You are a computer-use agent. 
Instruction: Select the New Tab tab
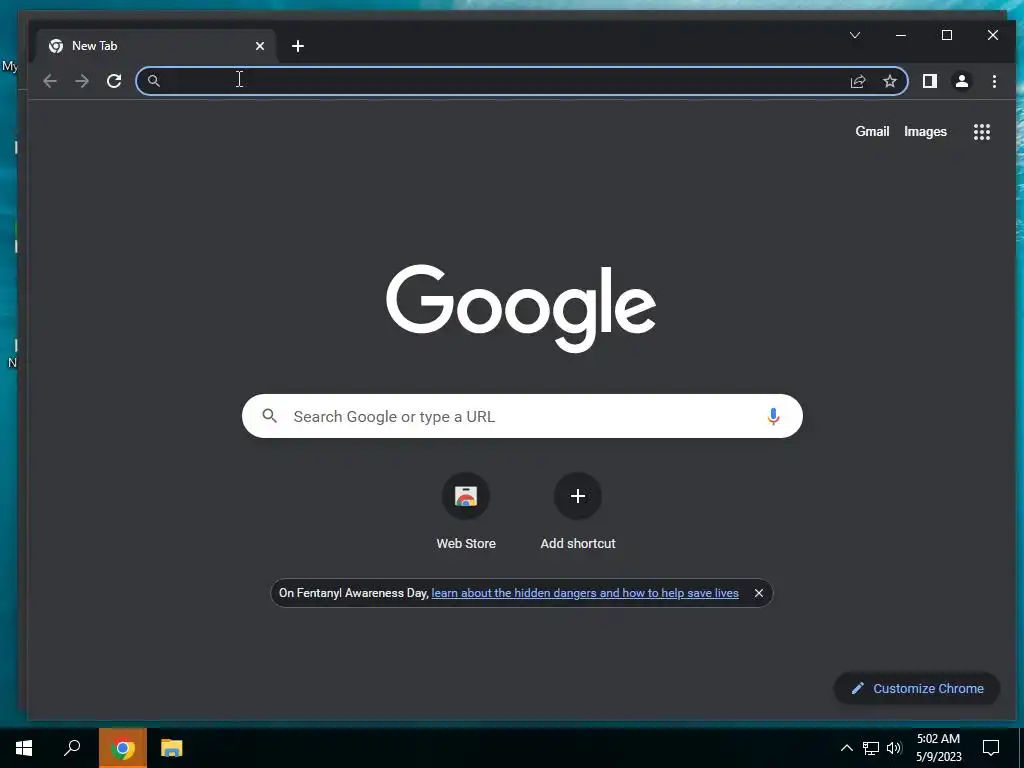coord(157,46)
